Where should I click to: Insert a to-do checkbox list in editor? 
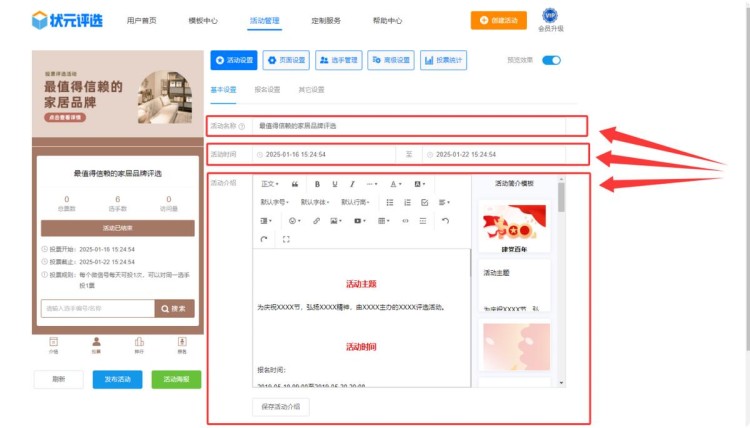425,202
